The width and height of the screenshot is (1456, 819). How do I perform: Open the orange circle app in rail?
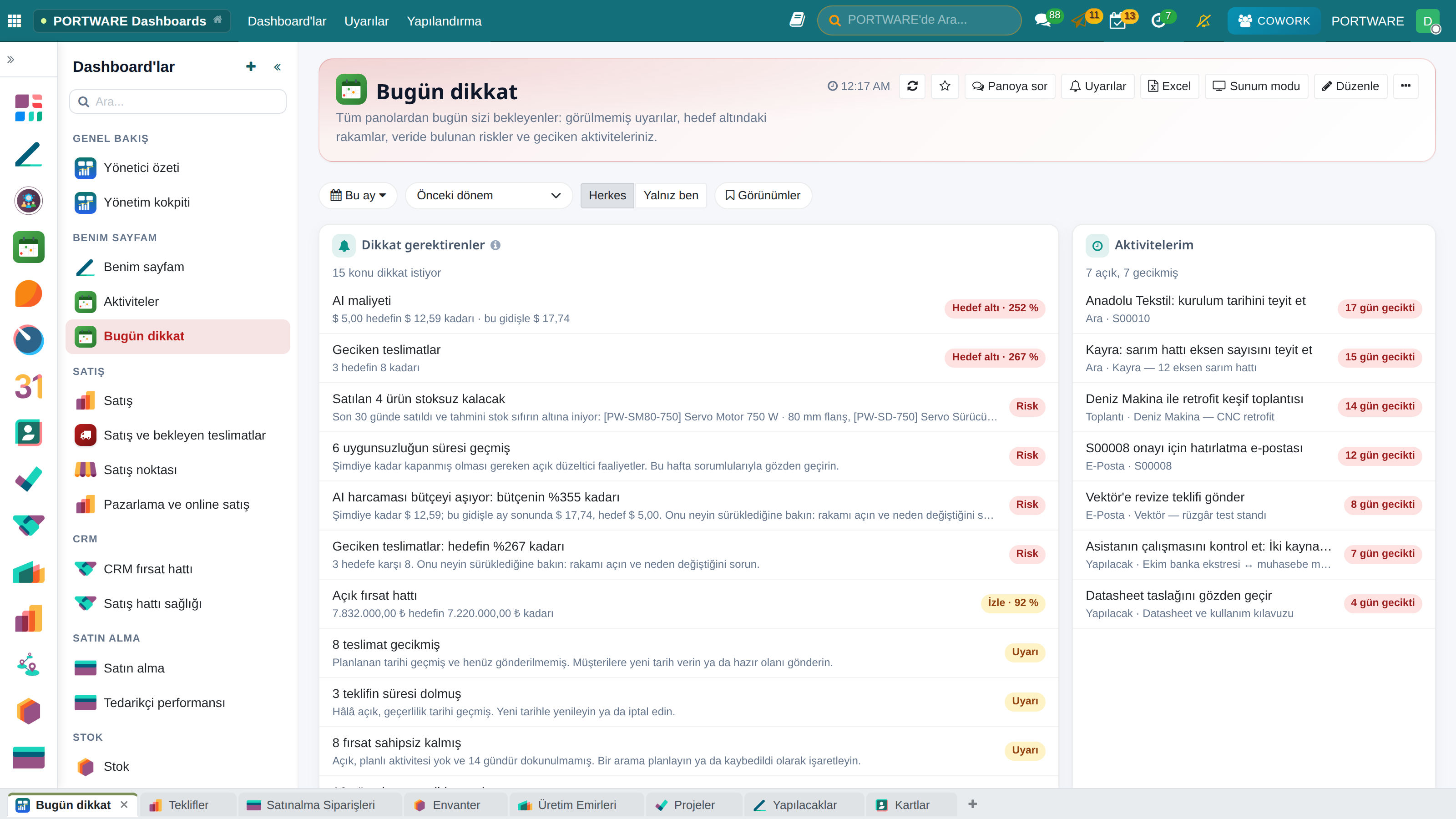point(28,294)
